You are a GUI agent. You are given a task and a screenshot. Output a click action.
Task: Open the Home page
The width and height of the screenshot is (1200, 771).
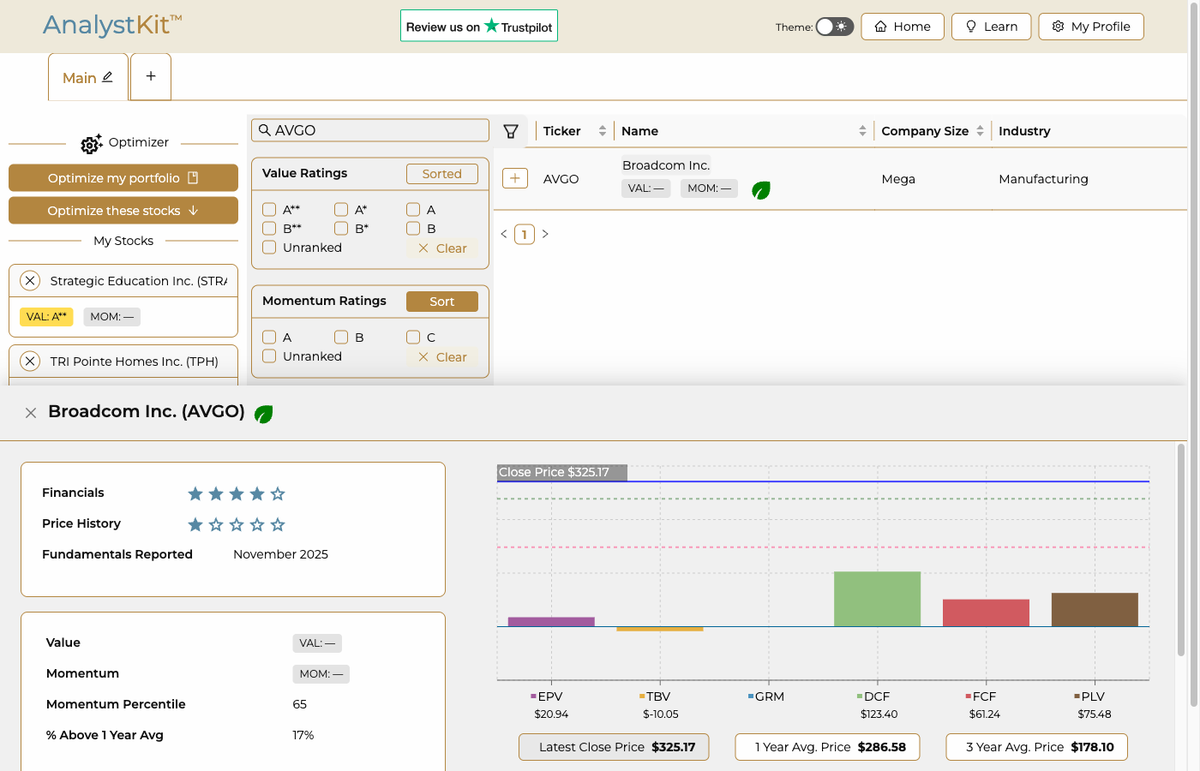tap(903, 27)
